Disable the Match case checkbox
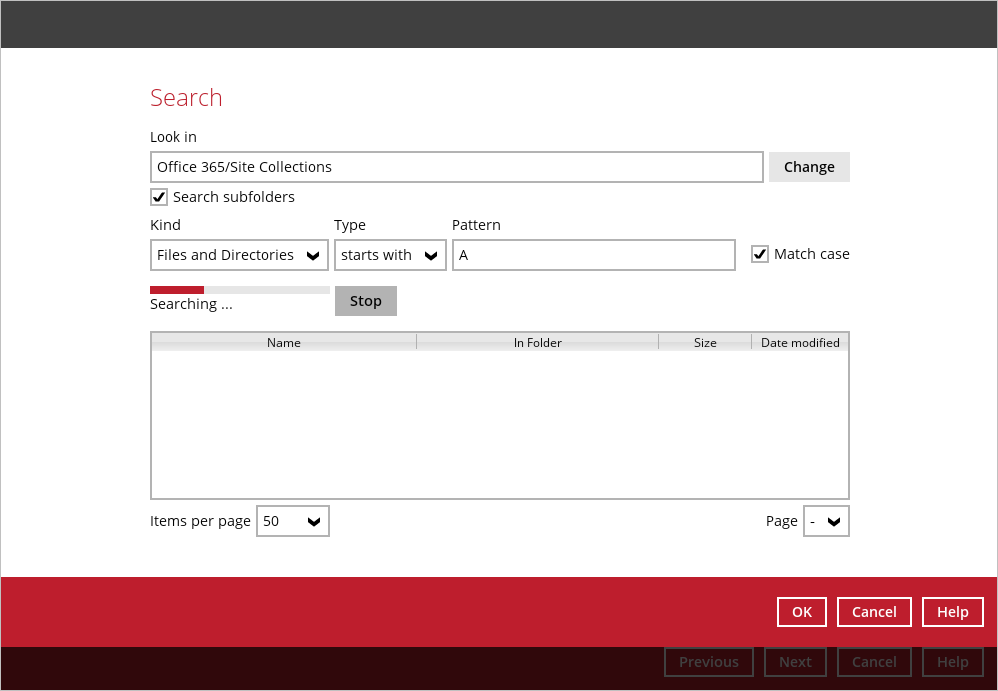This screenshot has height=691, width=998. 760,254
